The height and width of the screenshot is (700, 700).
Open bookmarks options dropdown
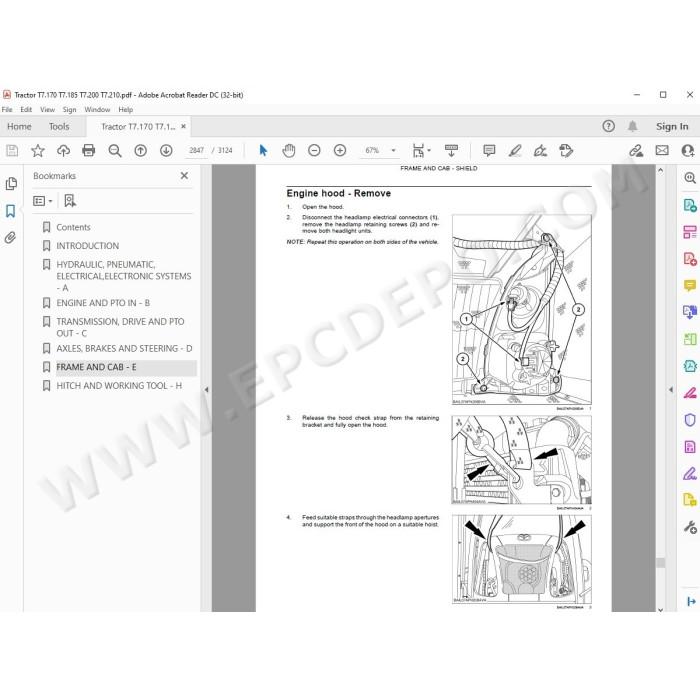point(43,201)
